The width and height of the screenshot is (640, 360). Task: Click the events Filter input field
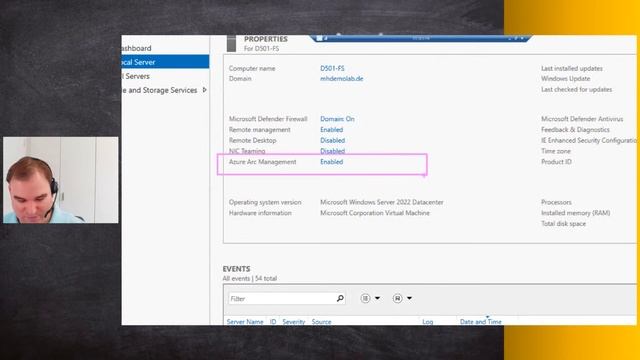tap(287, 299)
